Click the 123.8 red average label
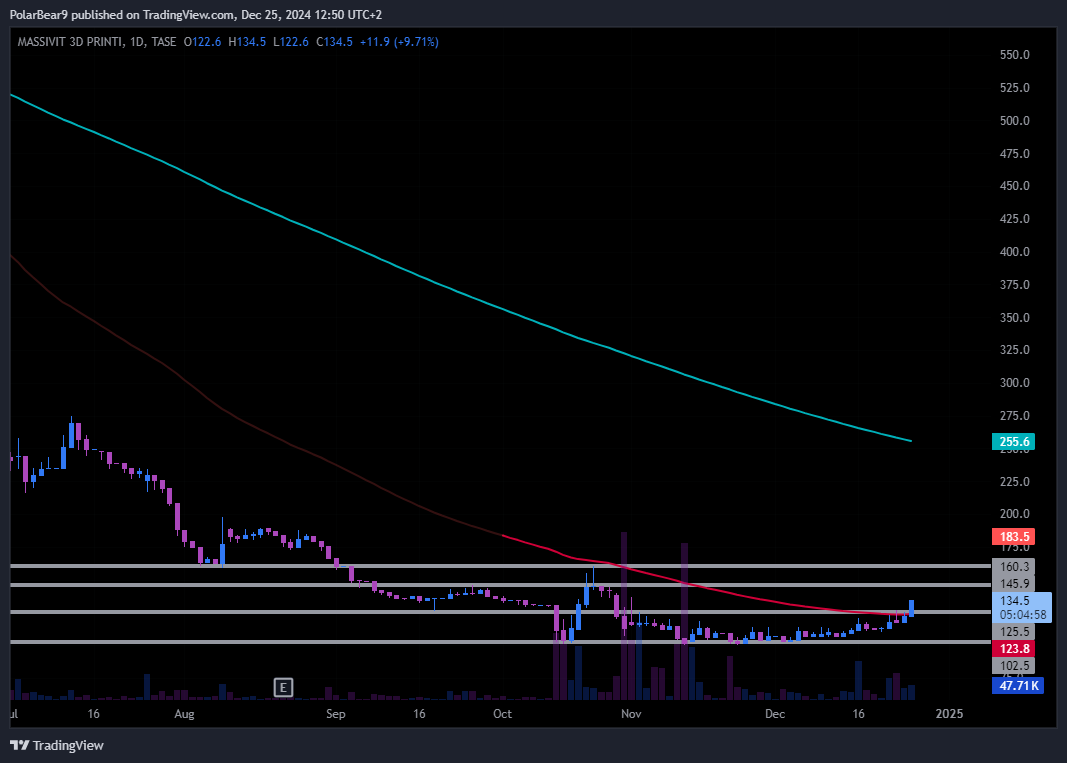Image resolution: width=1067 pixels, height=763 pixels. (x=1013, y=649)
